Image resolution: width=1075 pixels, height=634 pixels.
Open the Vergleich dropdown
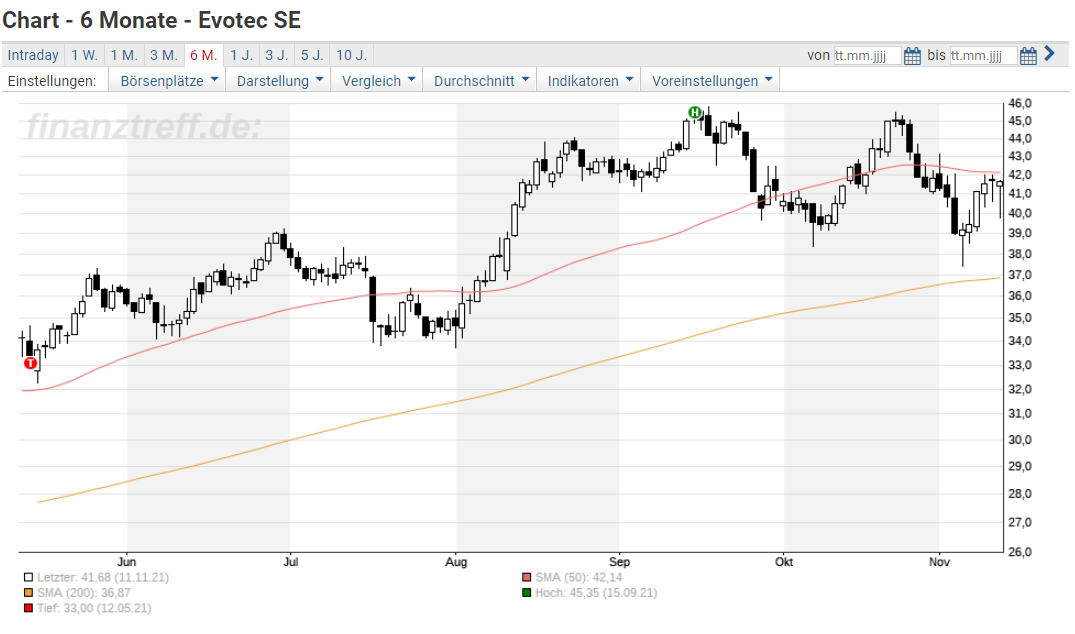378,81
